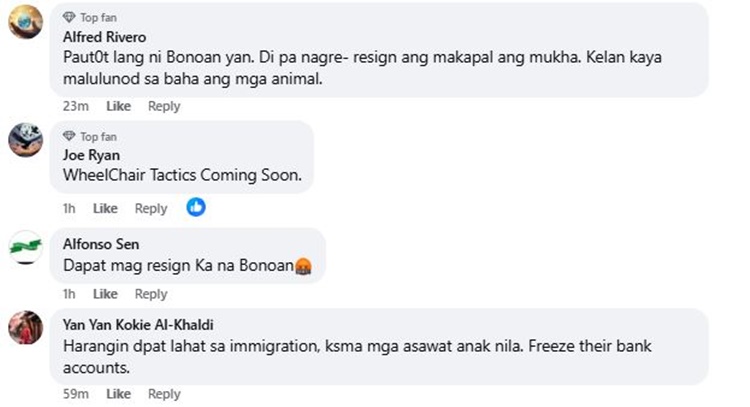Like Yan Yan Kokie Al-Khaldi's comment

pos(119,394)
